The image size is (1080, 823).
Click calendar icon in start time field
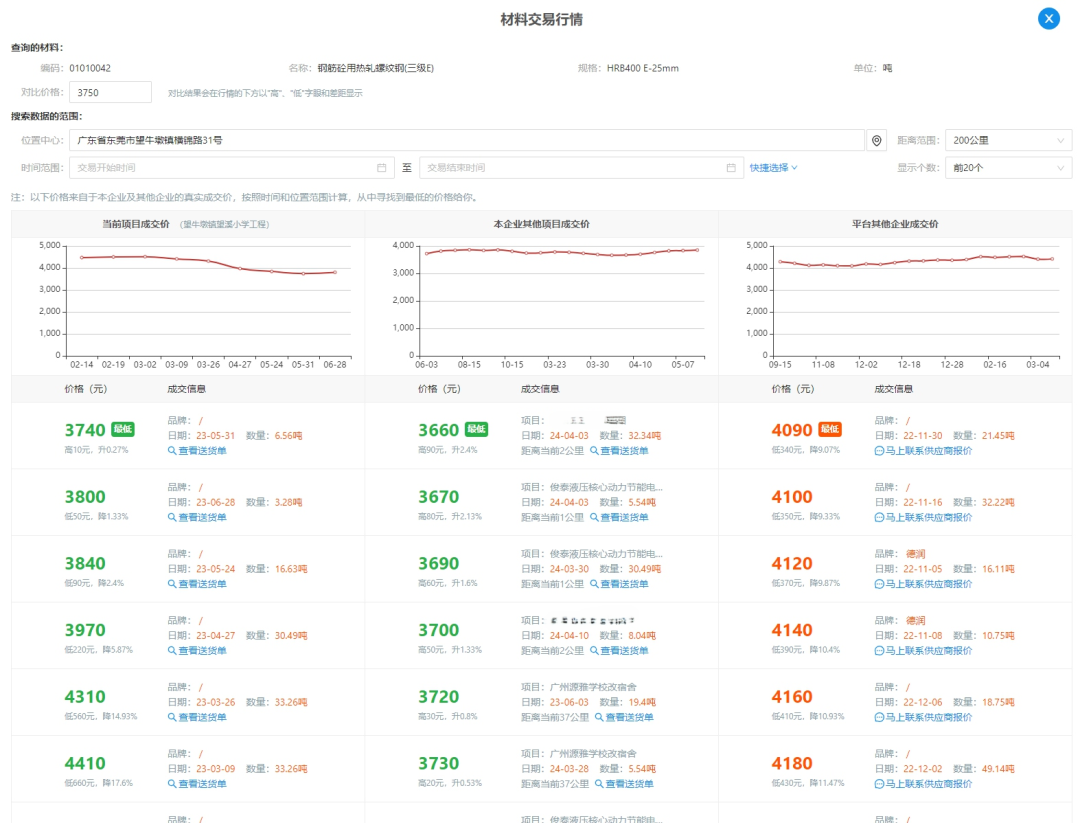click(381, 168)
